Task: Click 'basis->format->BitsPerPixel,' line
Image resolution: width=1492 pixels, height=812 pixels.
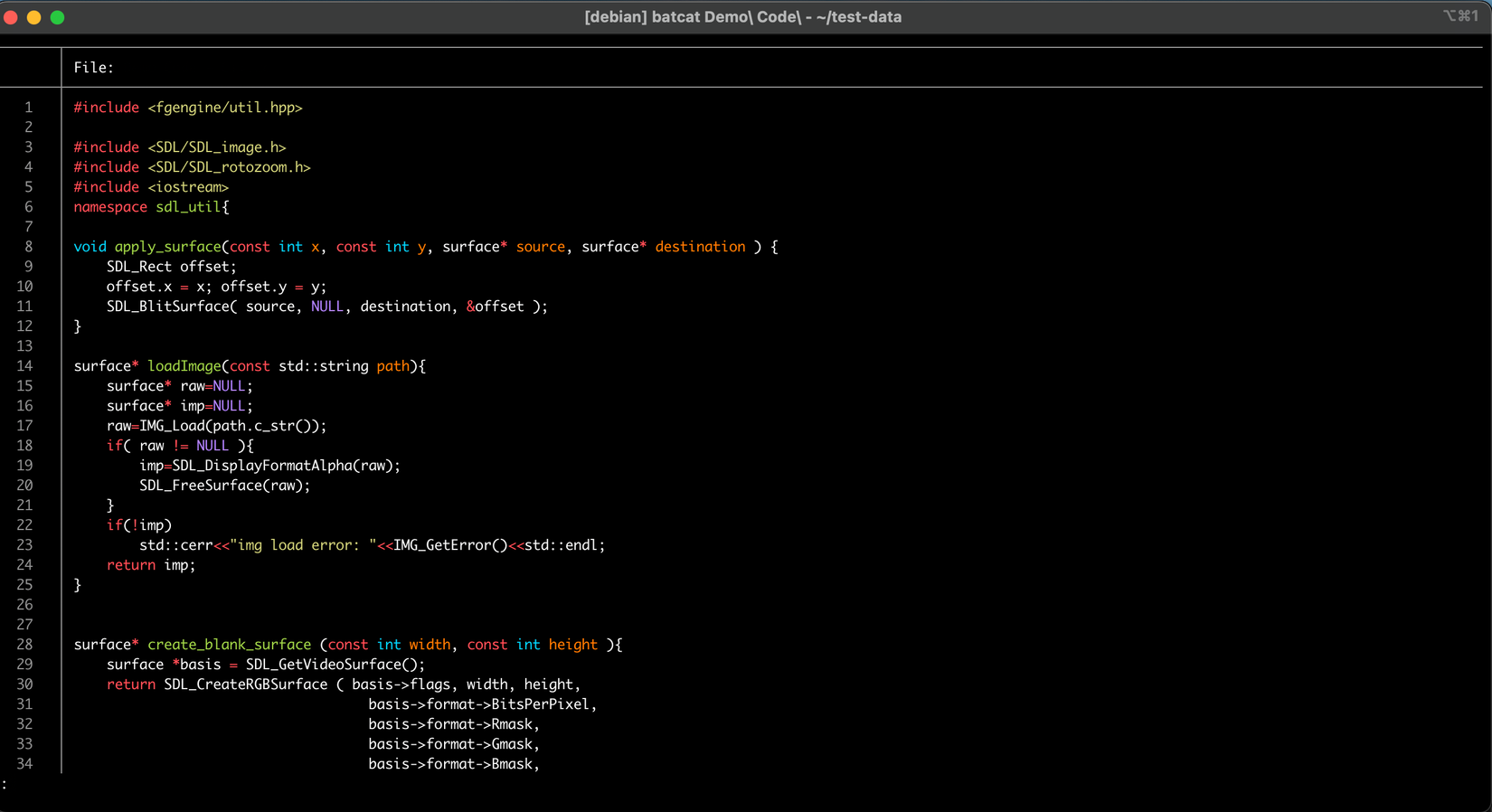Action: (x=483, y=704)
